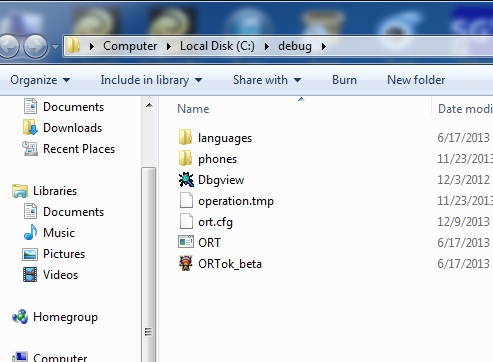The height and width of the screenshot is (362, 493).
Task: Open the Pictures library
Action: point(64,254)
